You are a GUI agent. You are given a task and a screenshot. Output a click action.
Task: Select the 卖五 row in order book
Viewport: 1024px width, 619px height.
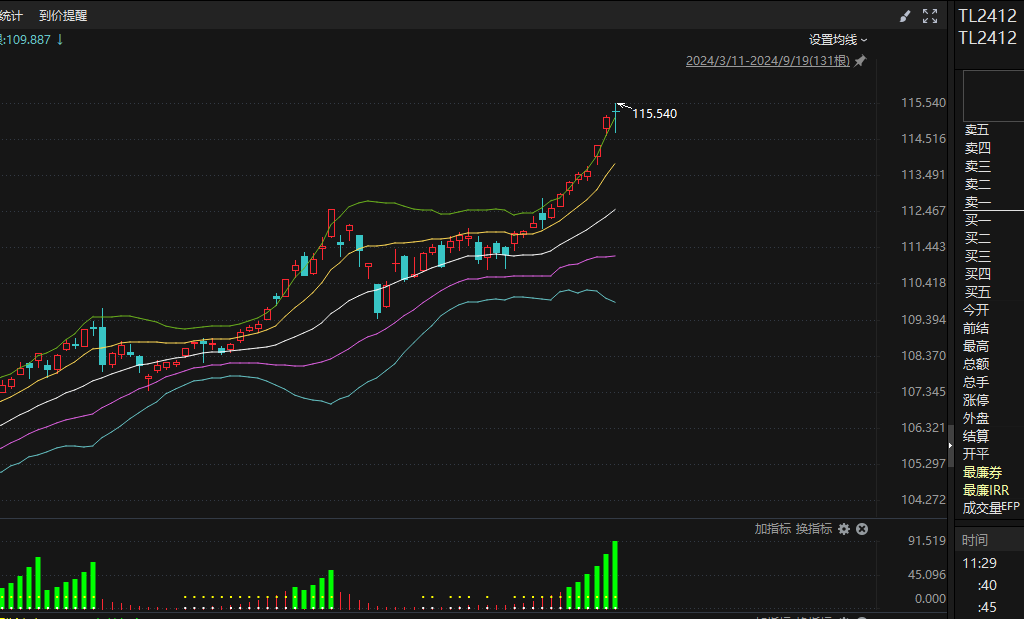977,130
